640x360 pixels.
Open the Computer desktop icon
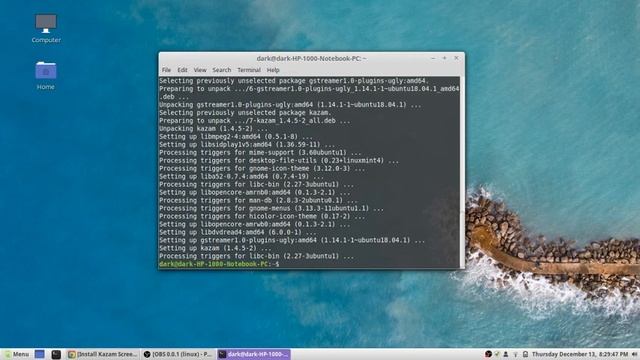46,28
